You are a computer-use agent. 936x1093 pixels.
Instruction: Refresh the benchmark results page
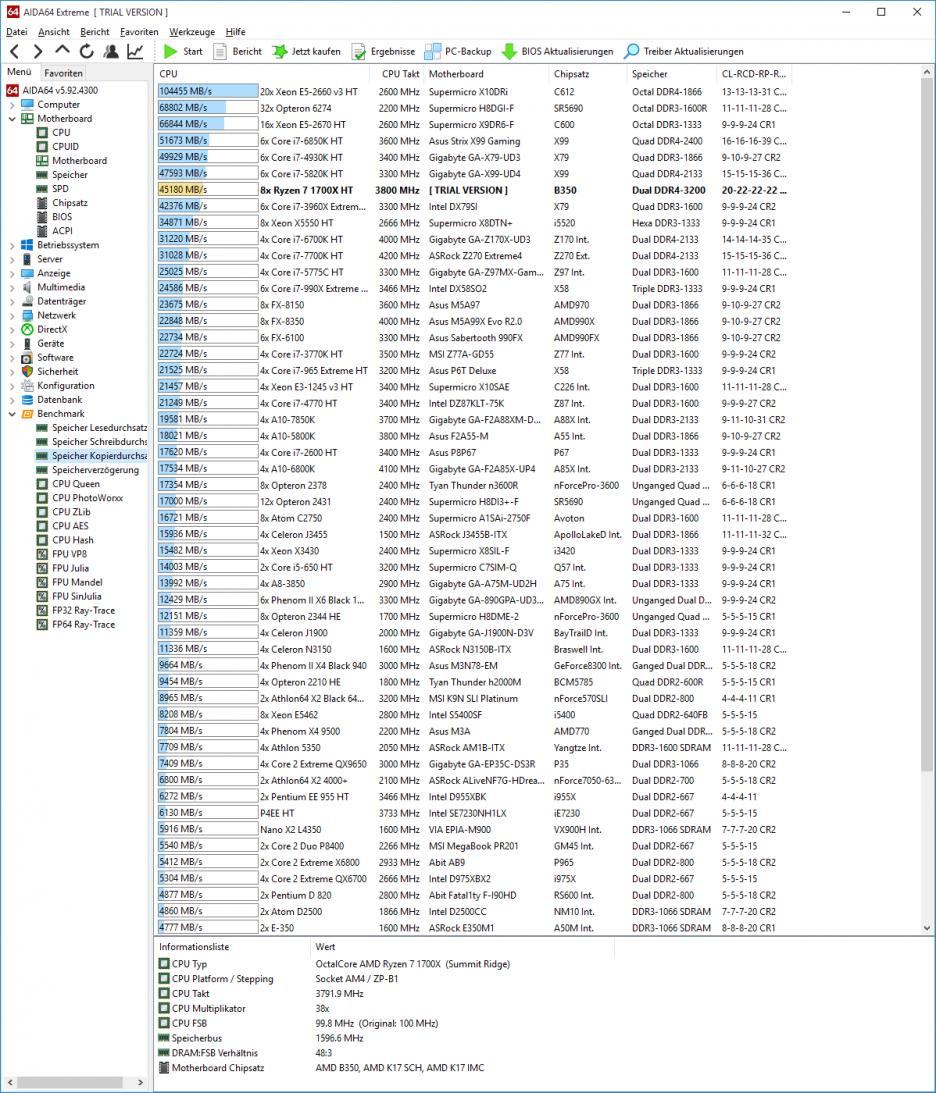[x=86, y=51]
